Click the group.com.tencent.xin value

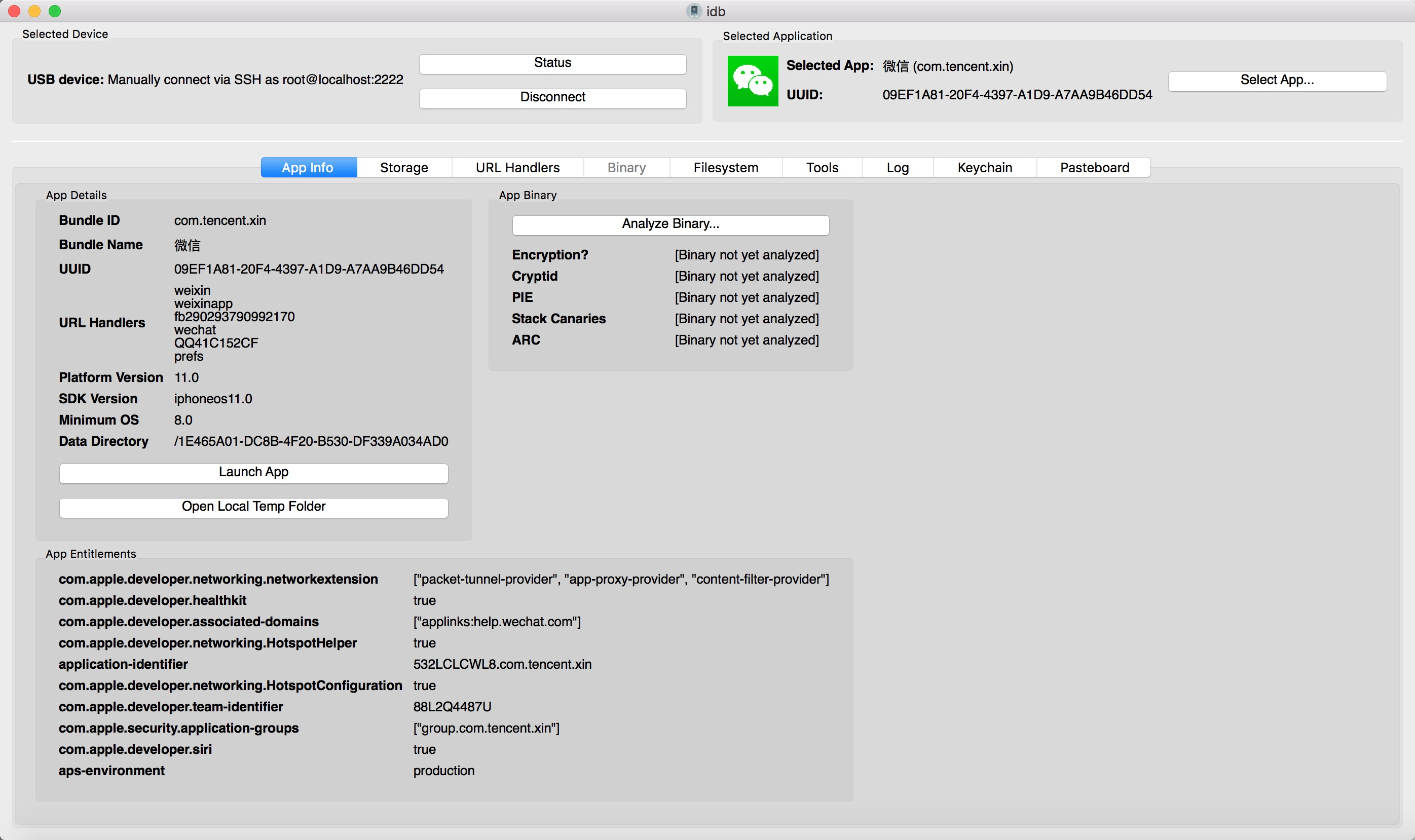[486, 728]
